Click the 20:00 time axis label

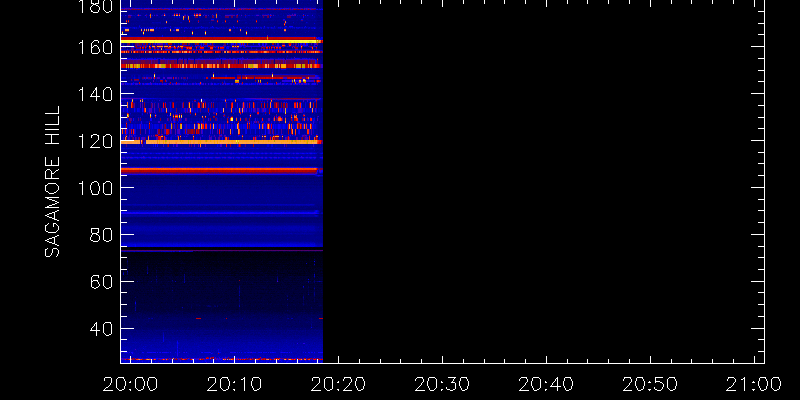click(x=130, y=384)
